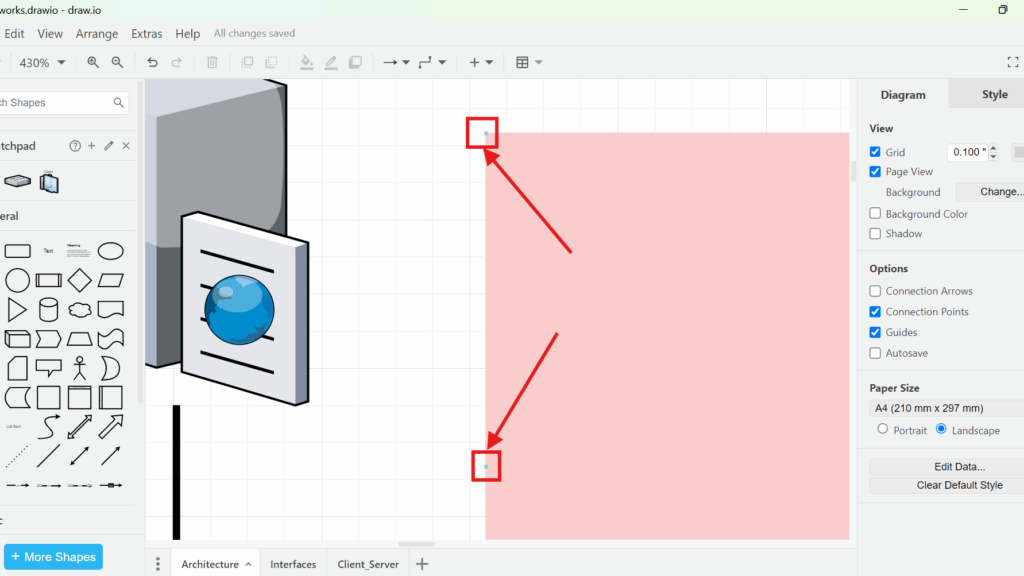Select the cylinder shape in the palette
The width and height of the screenshot is (1024, 576).
(48, 309)
